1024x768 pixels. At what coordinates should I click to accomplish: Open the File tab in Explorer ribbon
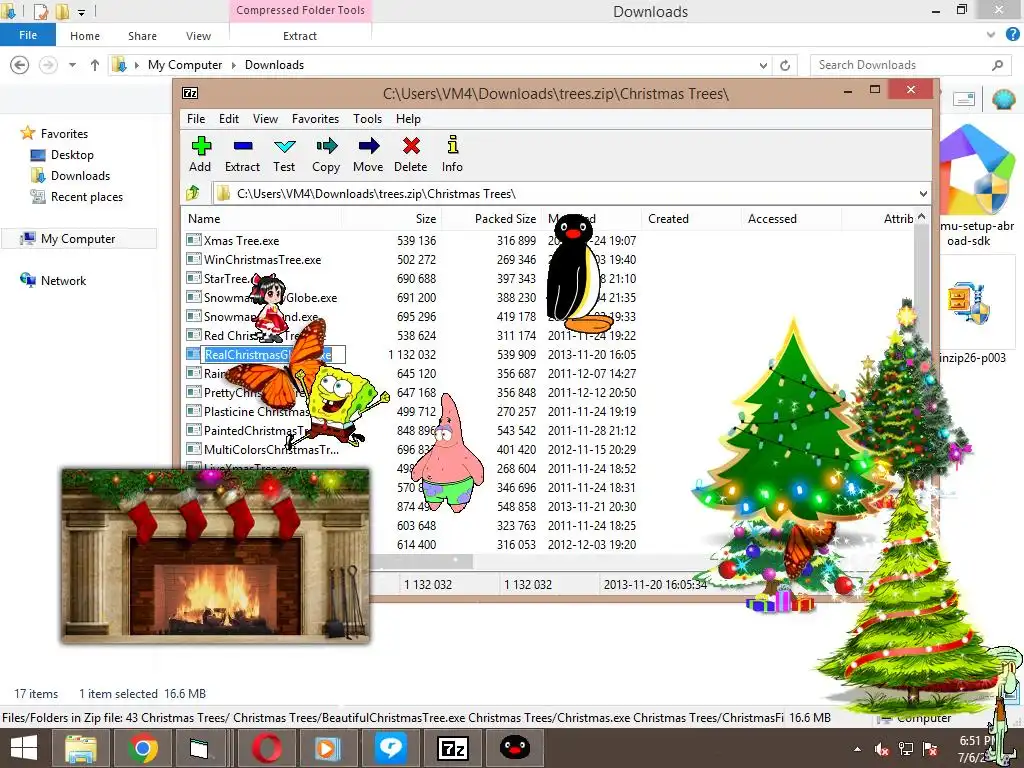click(28, 35)
